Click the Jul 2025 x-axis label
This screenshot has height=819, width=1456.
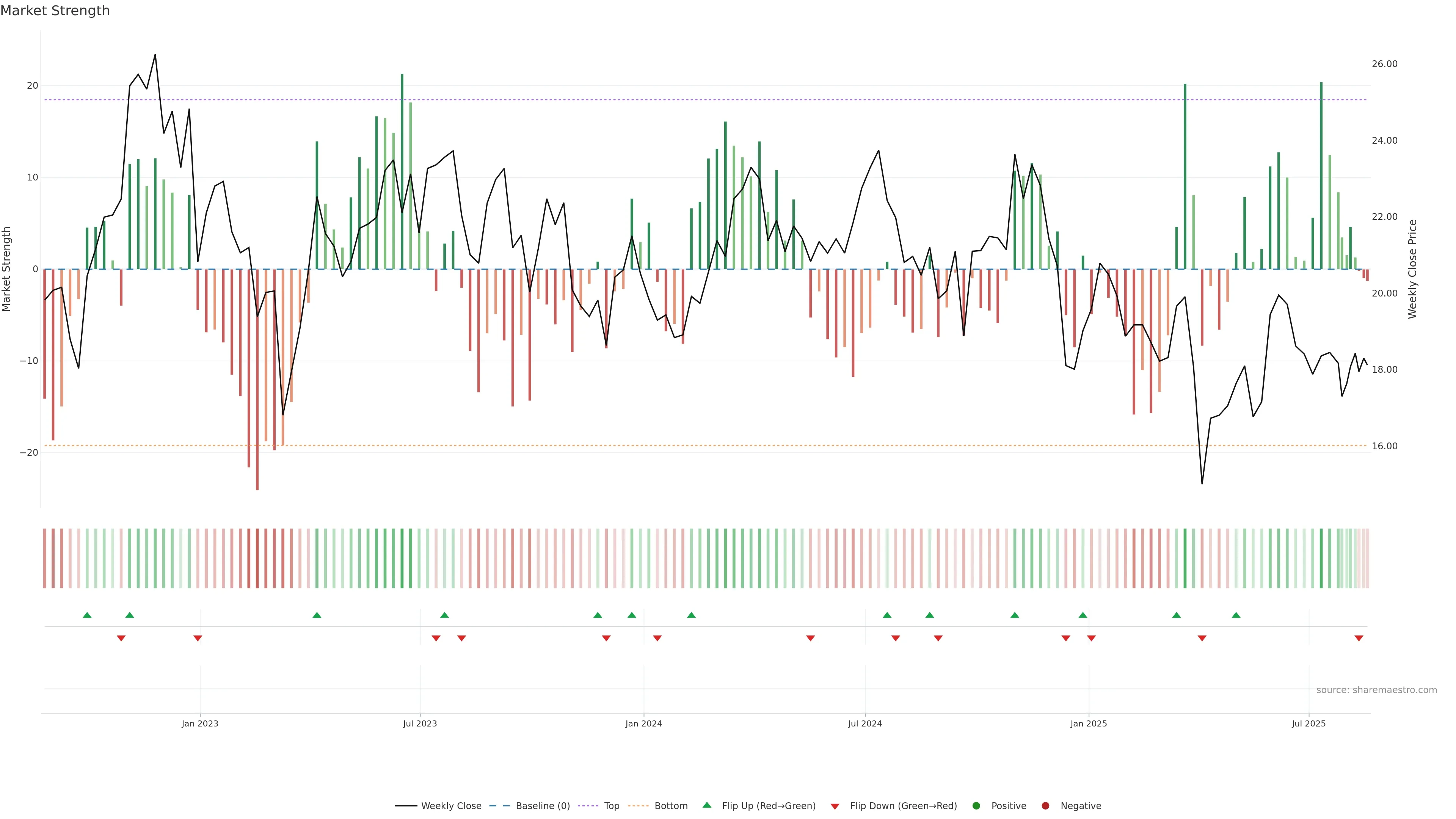tap(1309, 723)
